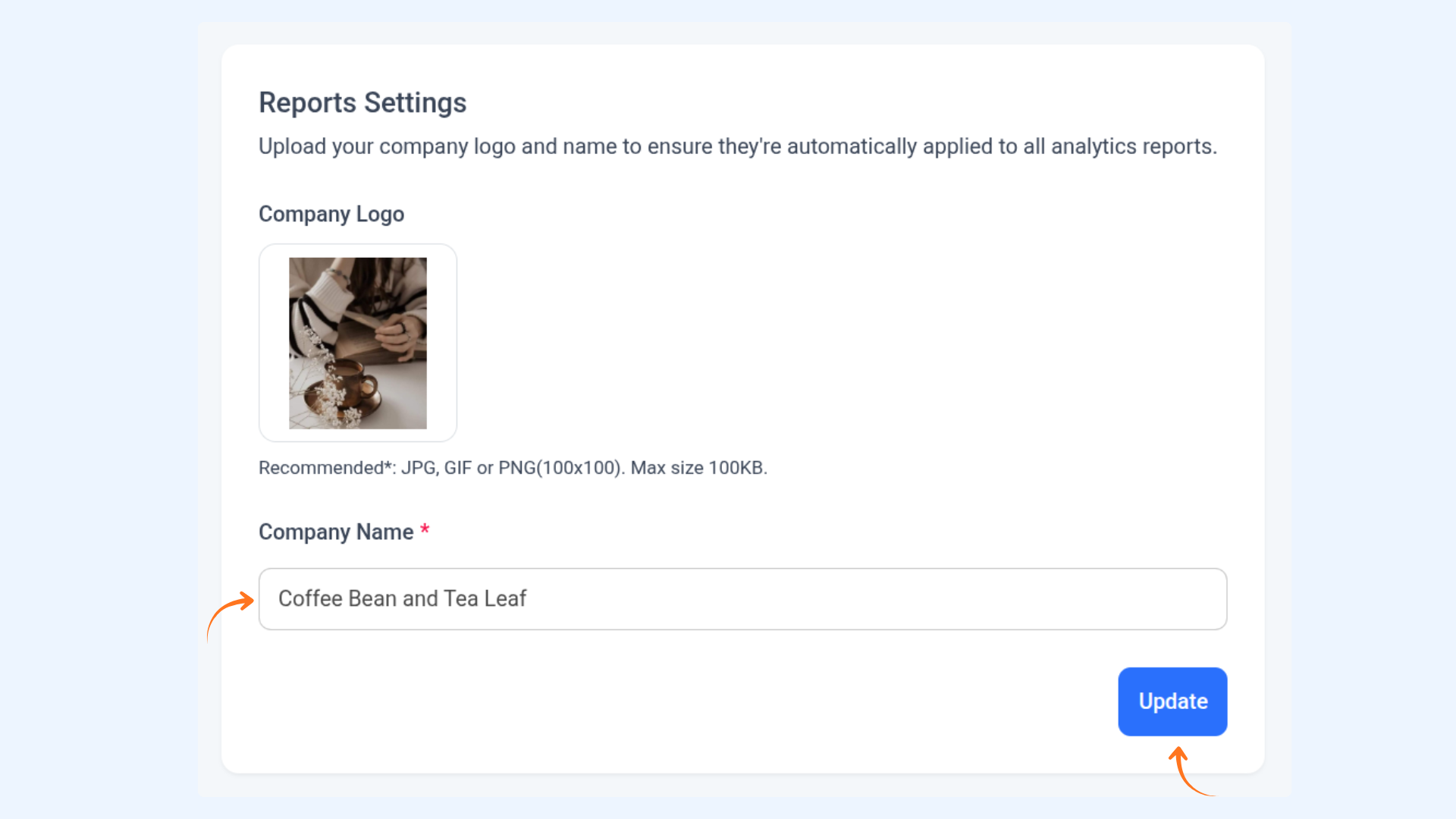
Task: Focus the Company Name input field
Action: click(x=742, y=599)
